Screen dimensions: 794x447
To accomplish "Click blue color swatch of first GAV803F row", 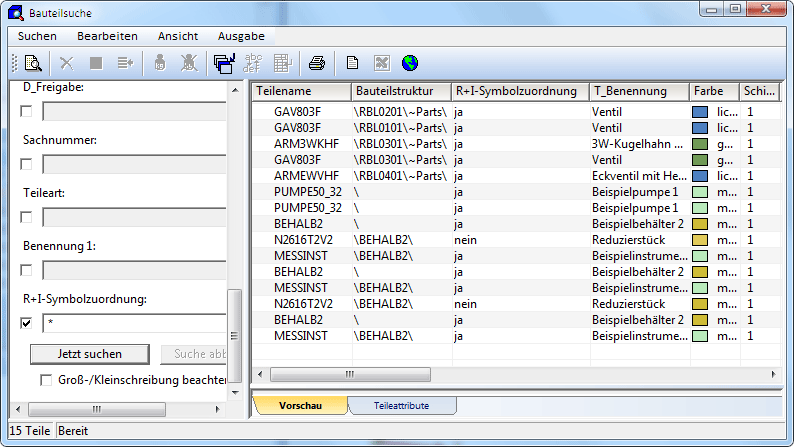I will click(x=700, y=113).
